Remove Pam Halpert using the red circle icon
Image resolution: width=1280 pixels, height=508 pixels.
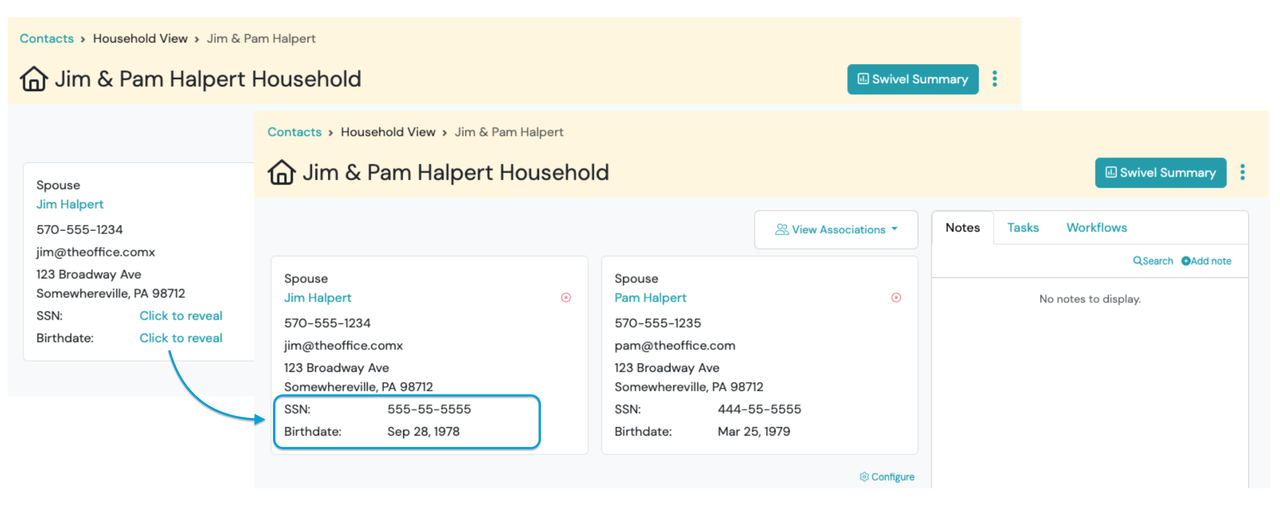[x=896, y=298]
